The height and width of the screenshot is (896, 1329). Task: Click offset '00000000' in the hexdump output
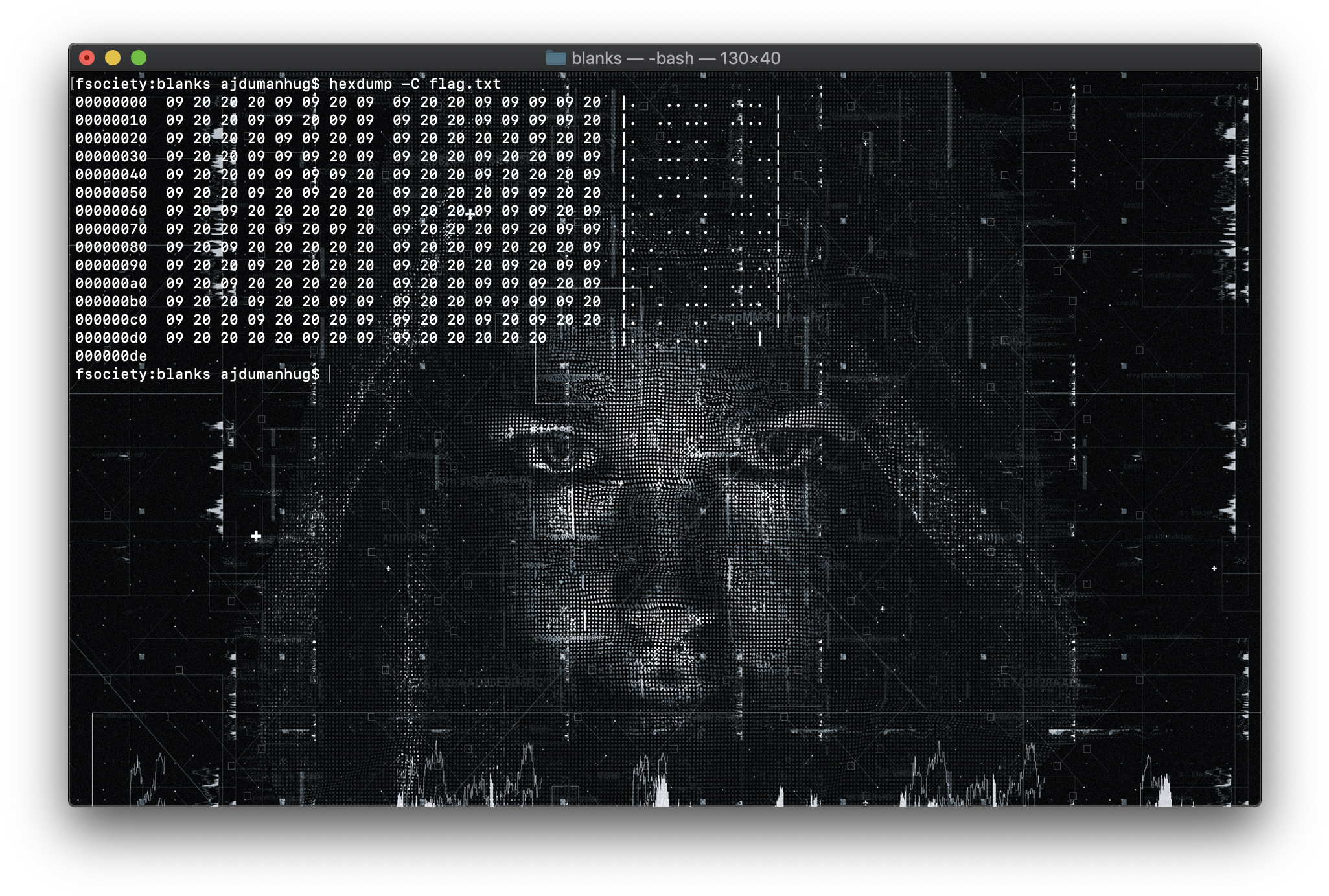[111, 102]
